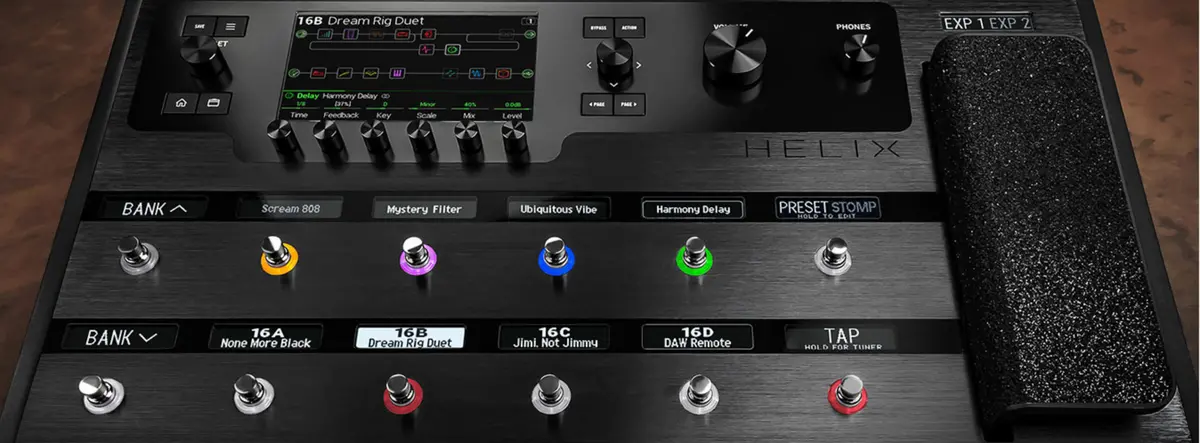Click the BANK up scribble strip label
Screen dimensions: 1200x443
coord(154,209)
